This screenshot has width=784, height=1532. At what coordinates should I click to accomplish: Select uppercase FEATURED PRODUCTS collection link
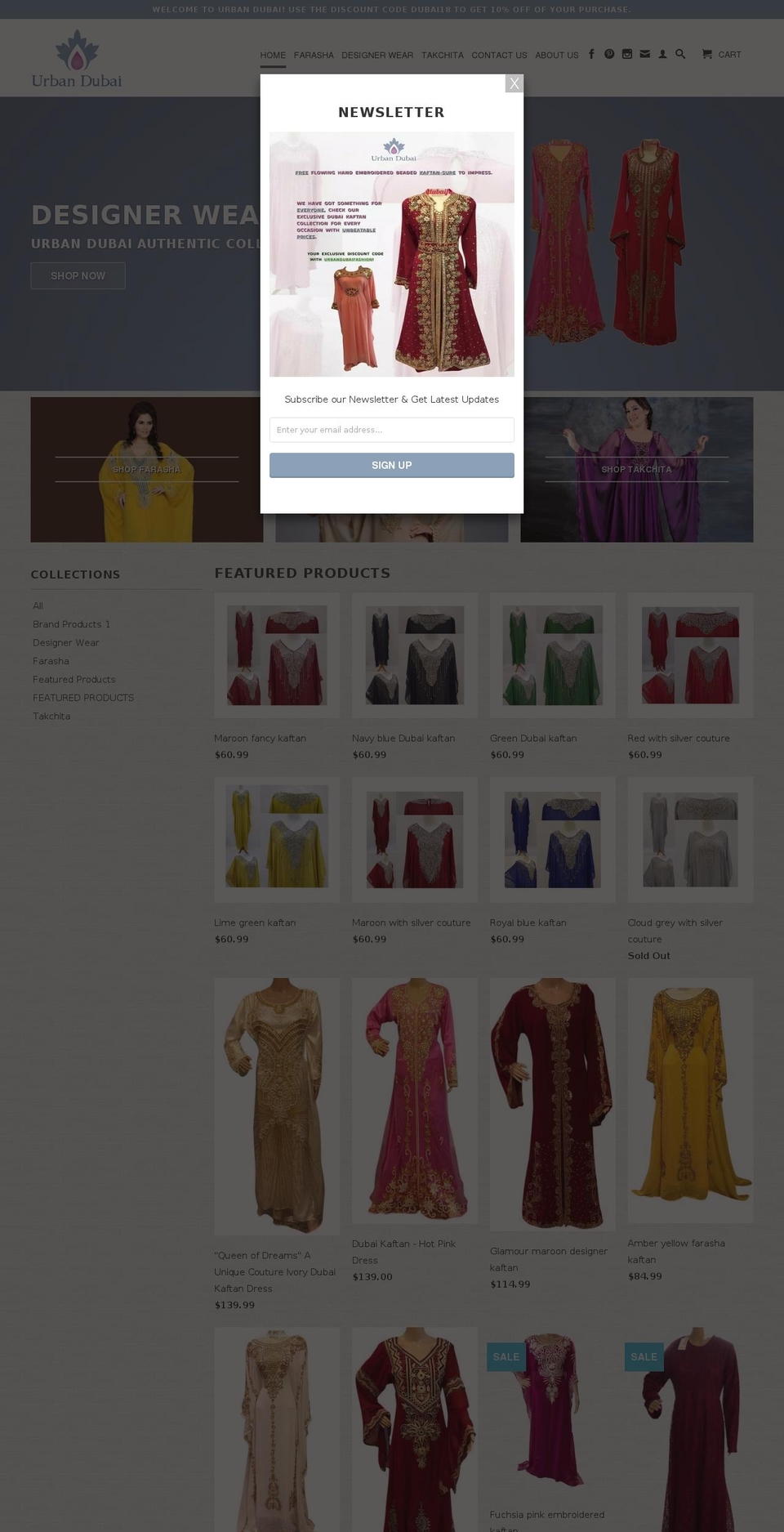tap(83, 698)
